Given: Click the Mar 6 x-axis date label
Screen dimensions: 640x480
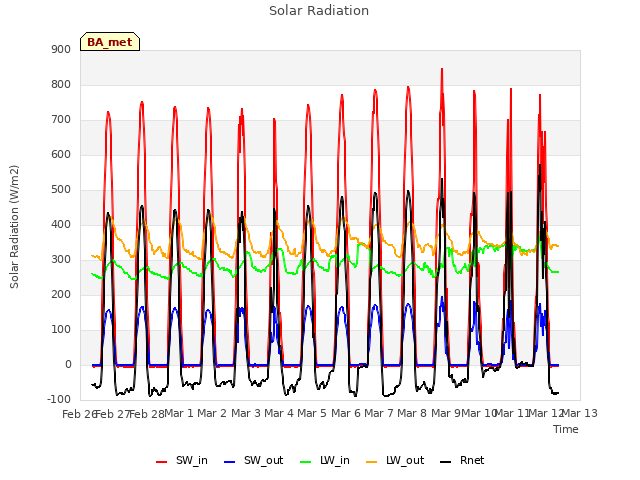Looking at the screenshot, I should click(346, 413).
